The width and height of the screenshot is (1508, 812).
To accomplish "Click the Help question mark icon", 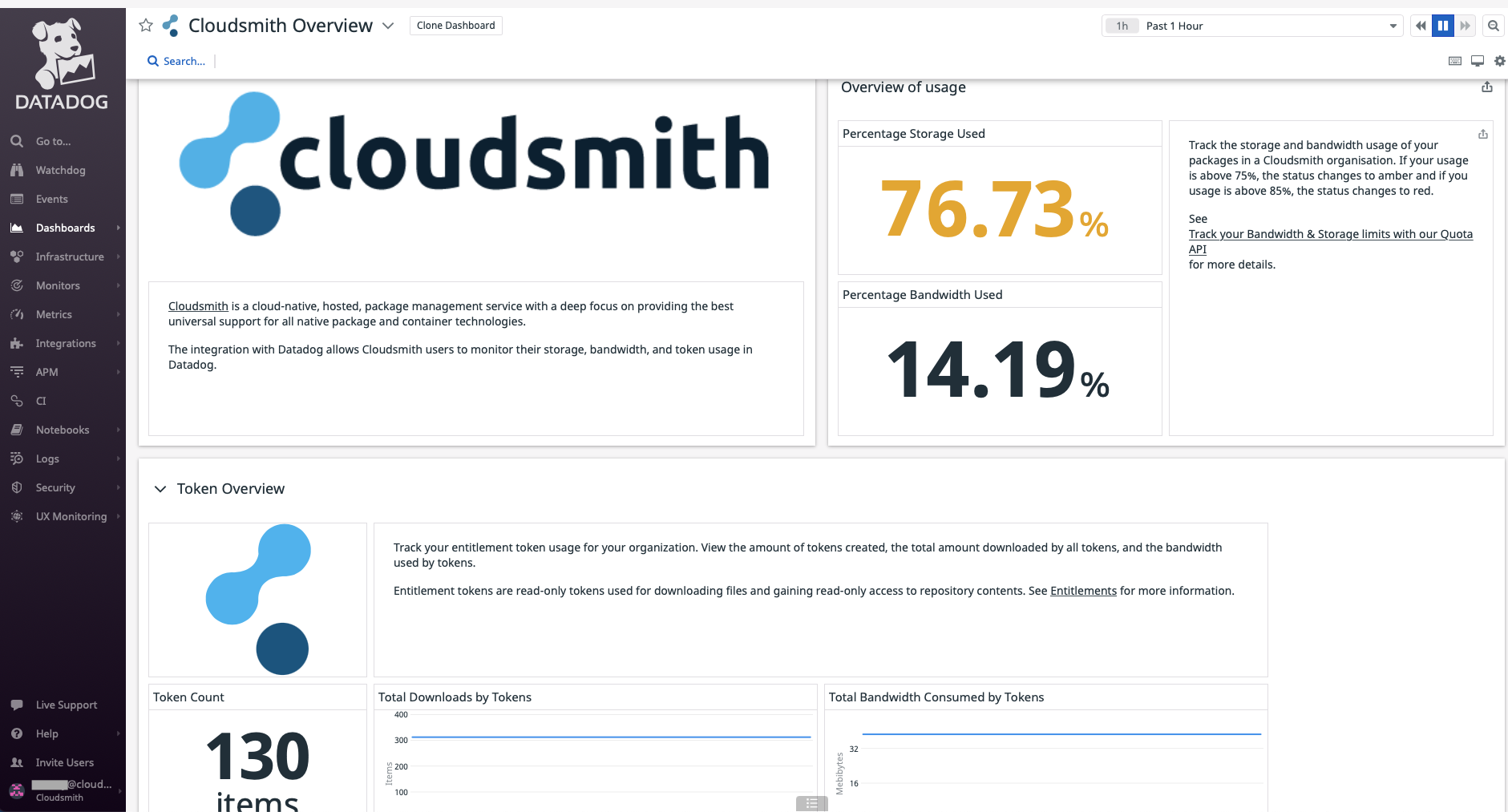I will (17, 733).
